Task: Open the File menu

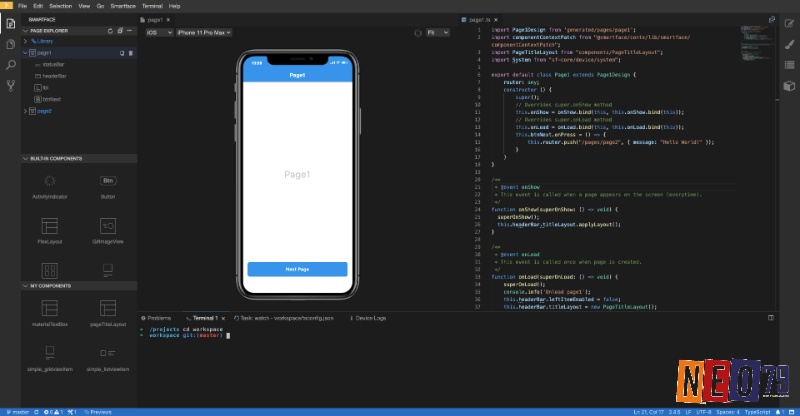Action: (22, 6)
